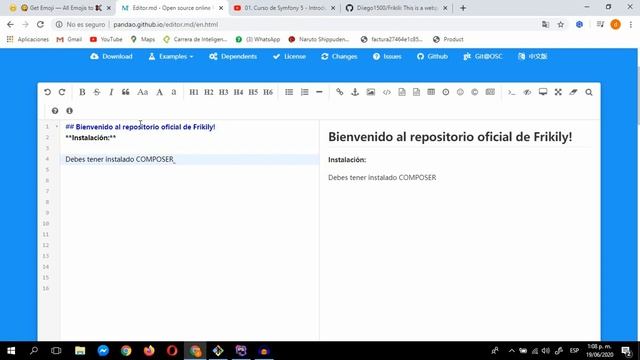
Task: Insert an H6 heading
Action: [268, 92]
